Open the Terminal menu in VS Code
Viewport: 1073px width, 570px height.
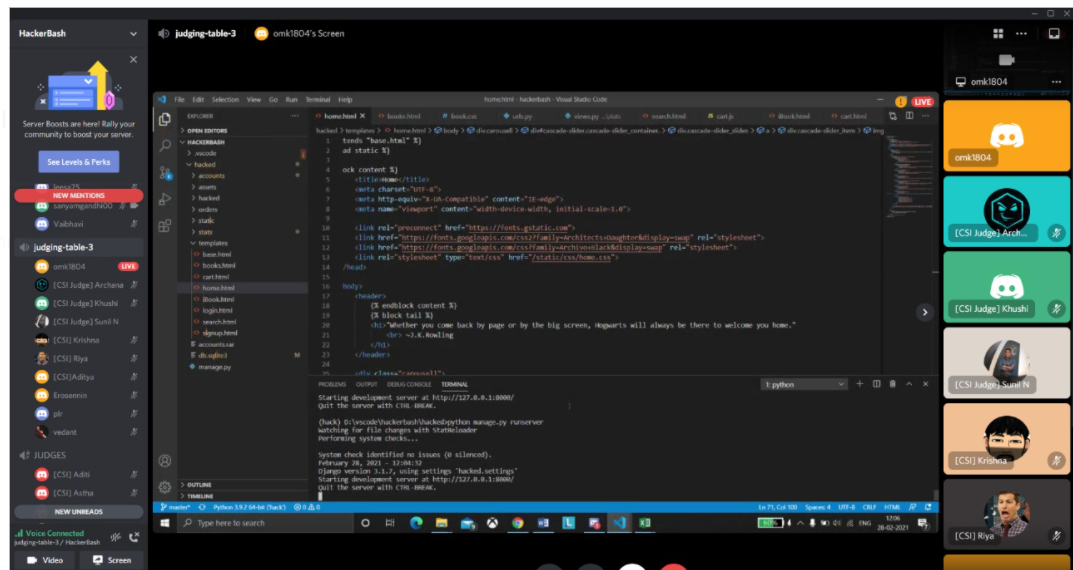pyautogui.click(x=318, y=100)
